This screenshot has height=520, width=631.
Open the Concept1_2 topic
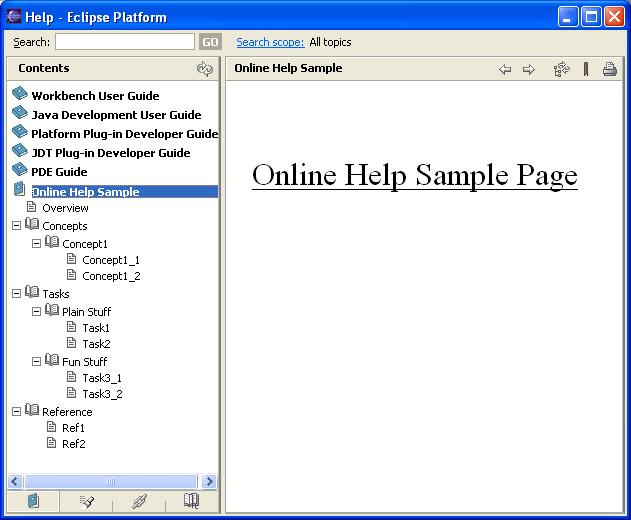[111, 276]
